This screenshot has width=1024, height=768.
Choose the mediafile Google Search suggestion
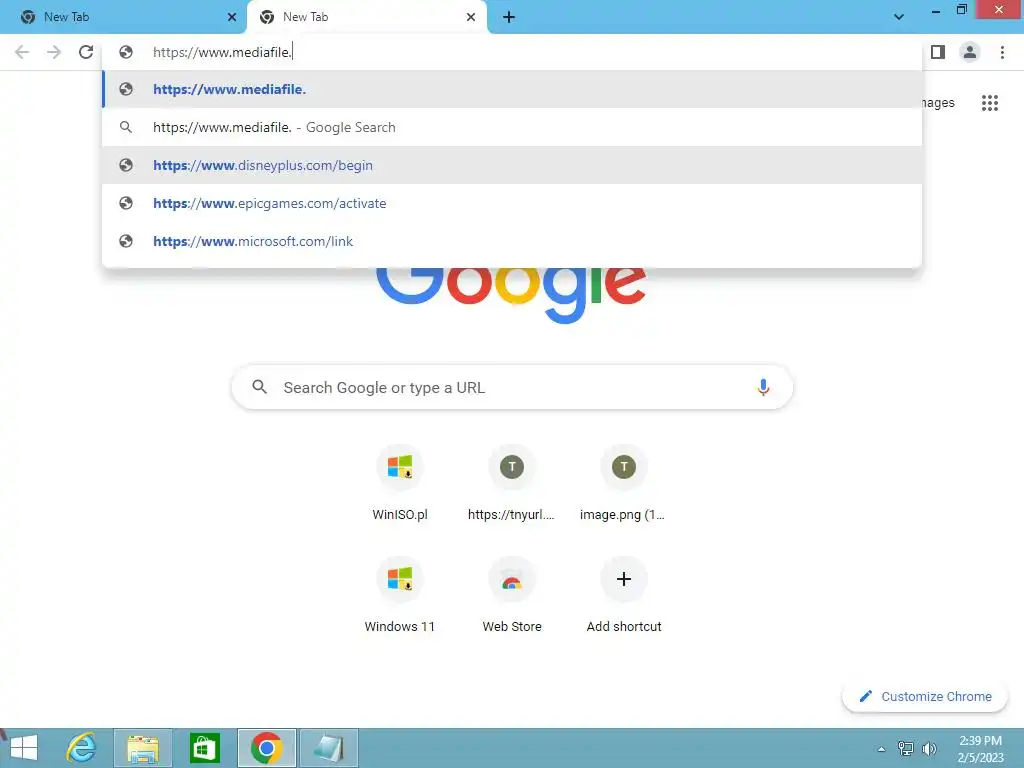(x=513, y=127)
